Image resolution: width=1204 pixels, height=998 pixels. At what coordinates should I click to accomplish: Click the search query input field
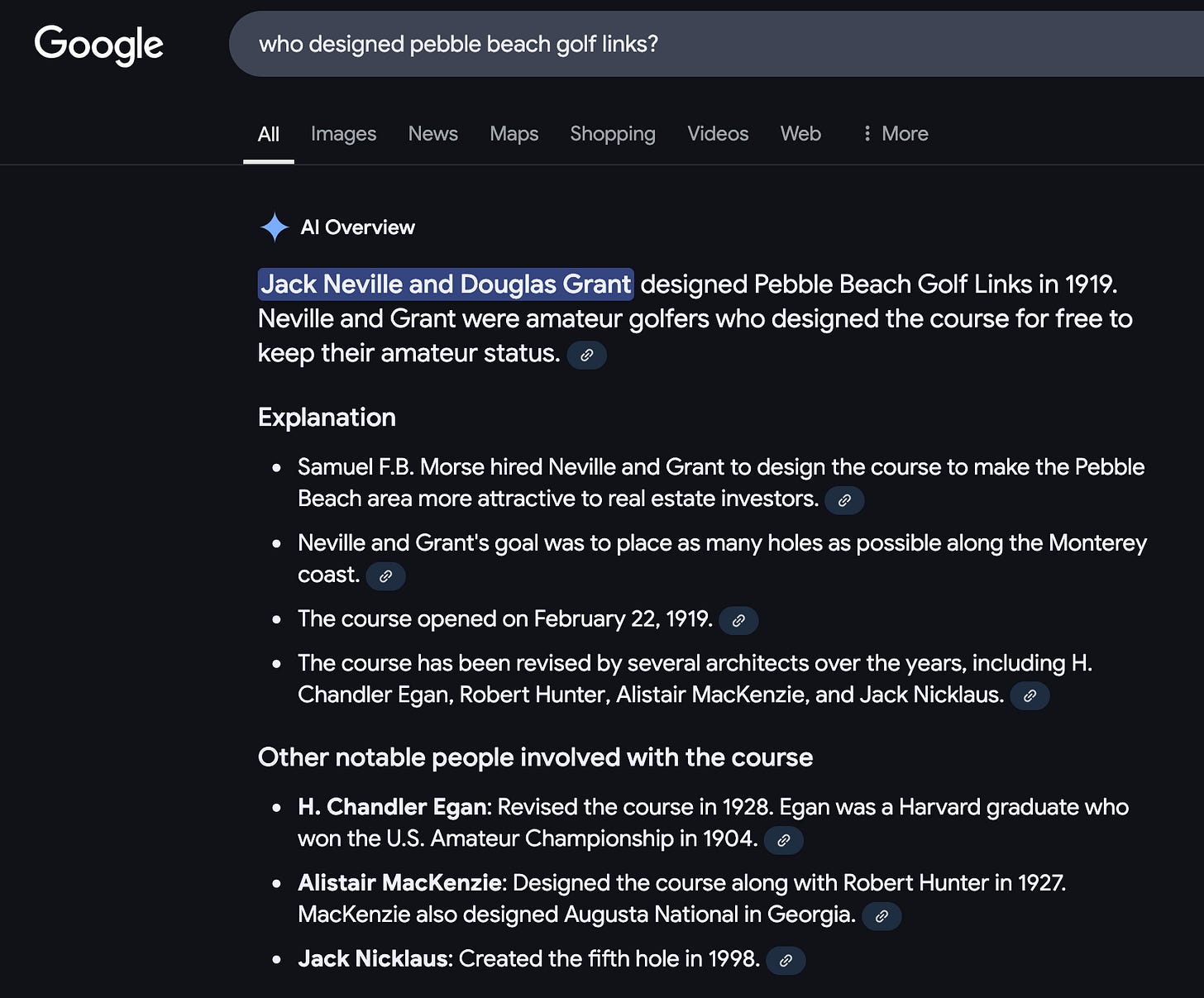click(x=716, y=44)
